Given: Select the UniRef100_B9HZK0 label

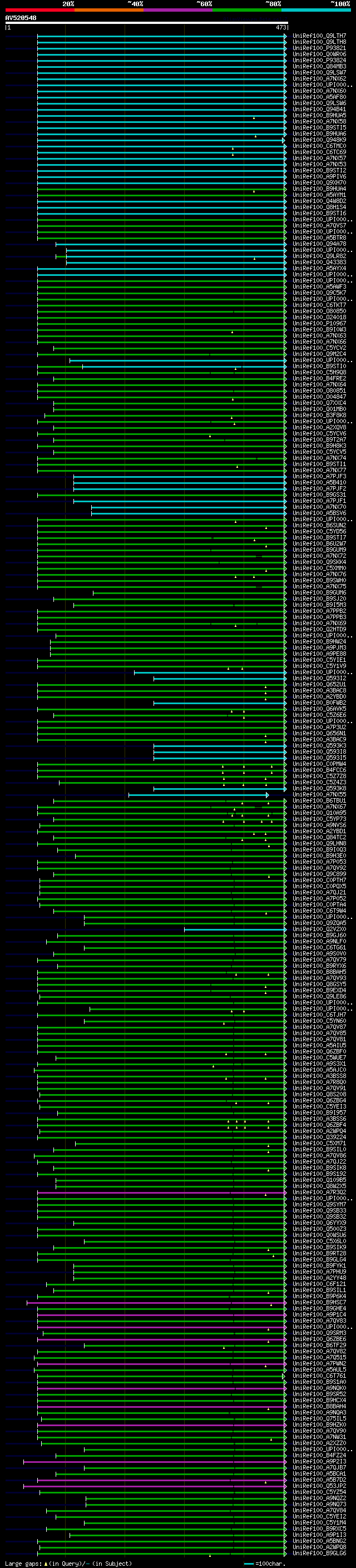Looking at the screenshot, I should click(x=319, y=1425).
